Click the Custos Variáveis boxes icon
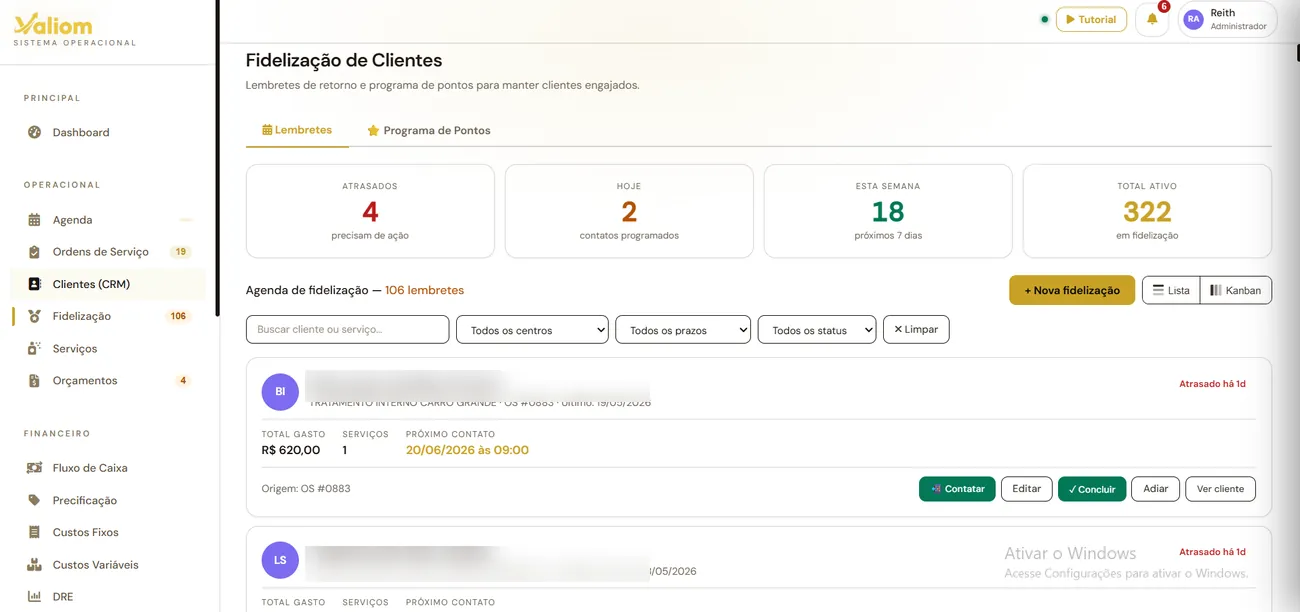1300x612 pixels. tap(34, 565)
